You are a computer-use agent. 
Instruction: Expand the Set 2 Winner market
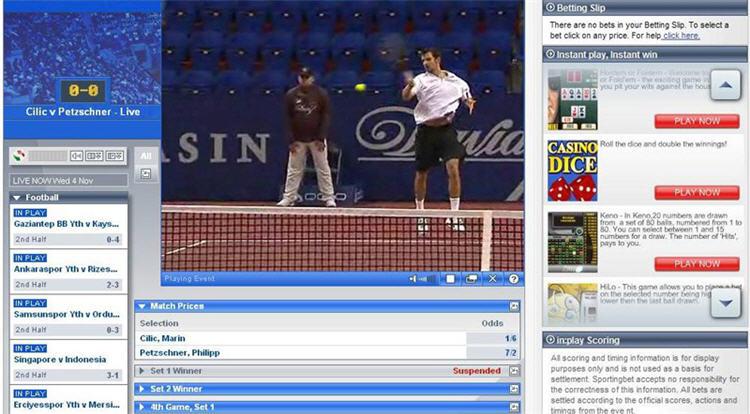(142, 389)
